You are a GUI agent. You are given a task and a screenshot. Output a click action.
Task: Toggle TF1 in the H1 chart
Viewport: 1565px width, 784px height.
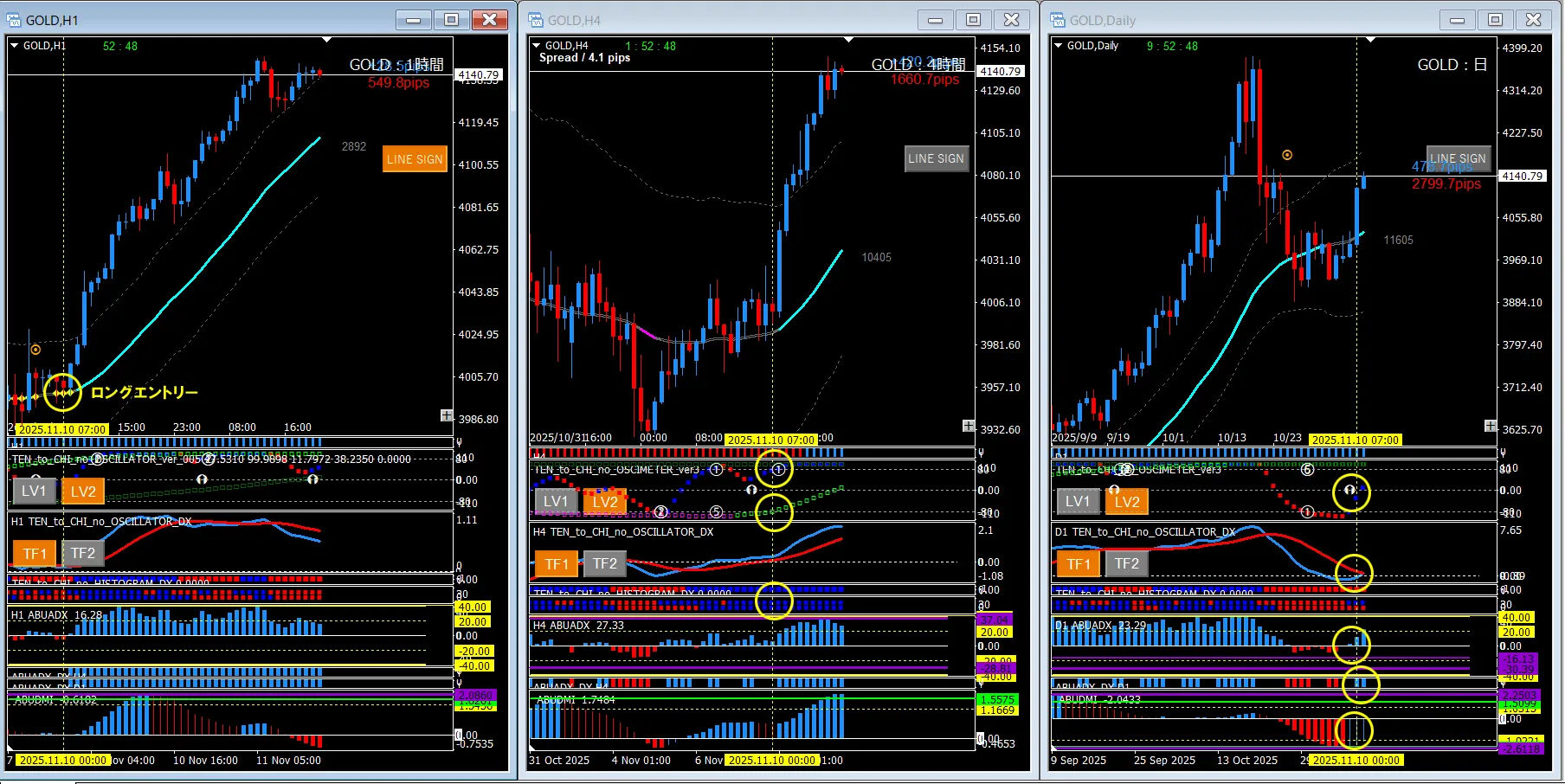coord(35,554)
